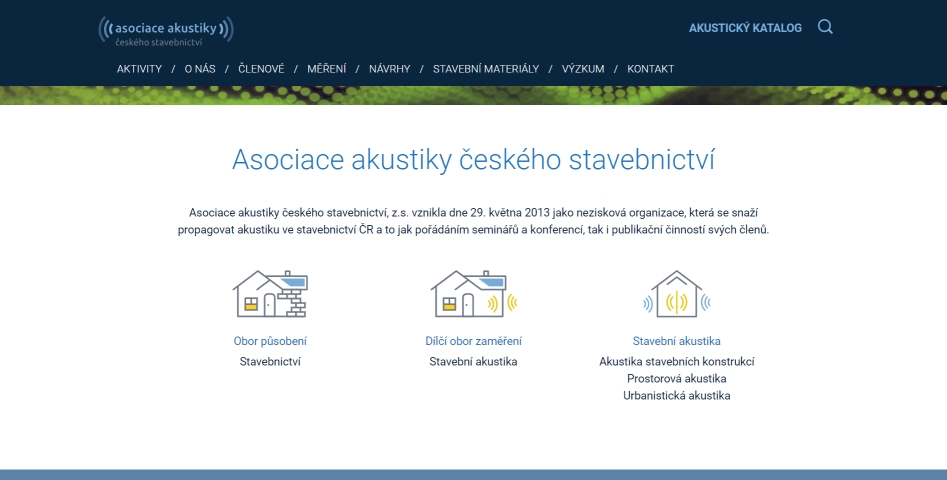This screenshot has width=947, height=480.
Task: Select the MĚŘENÍ menu item
Action: coord(327,69)
